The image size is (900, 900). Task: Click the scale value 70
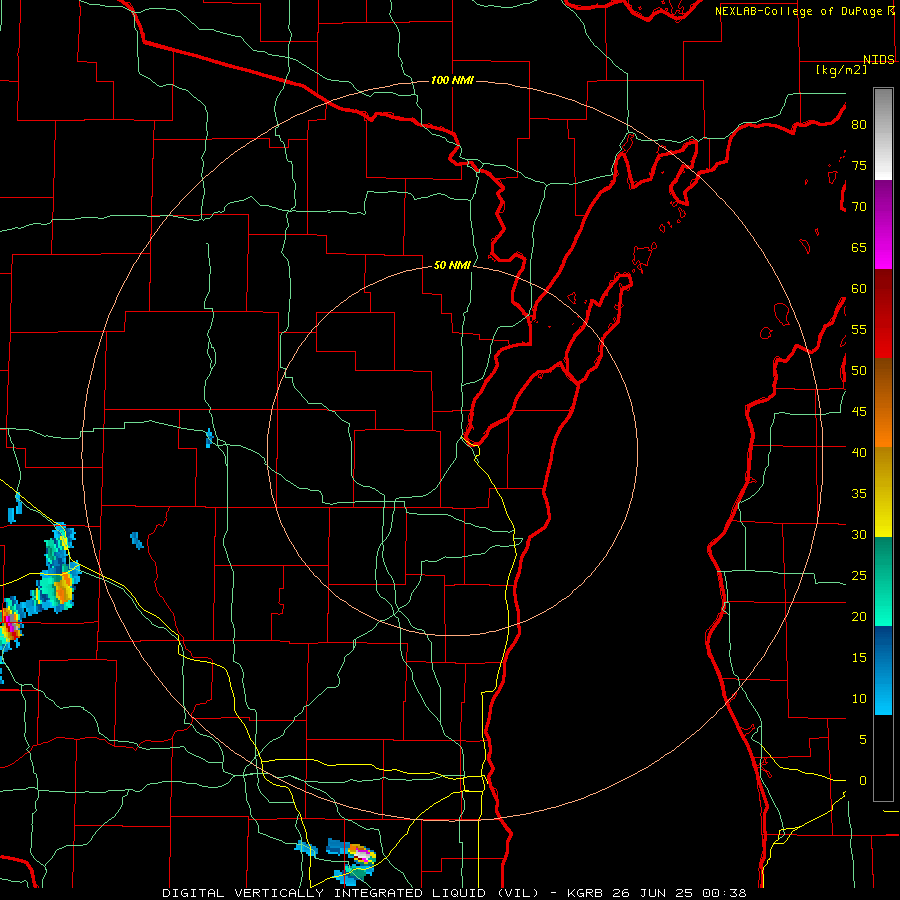point(859,207)
